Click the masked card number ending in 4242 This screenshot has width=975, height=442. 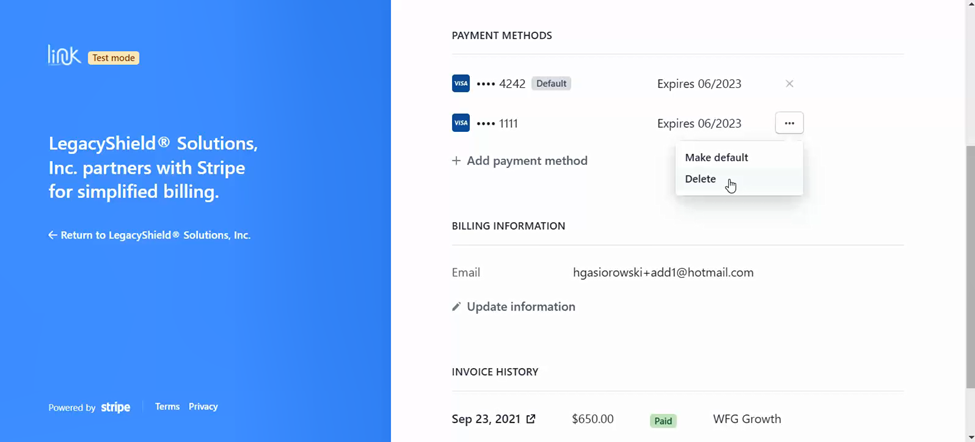click(x=501, y=84)
